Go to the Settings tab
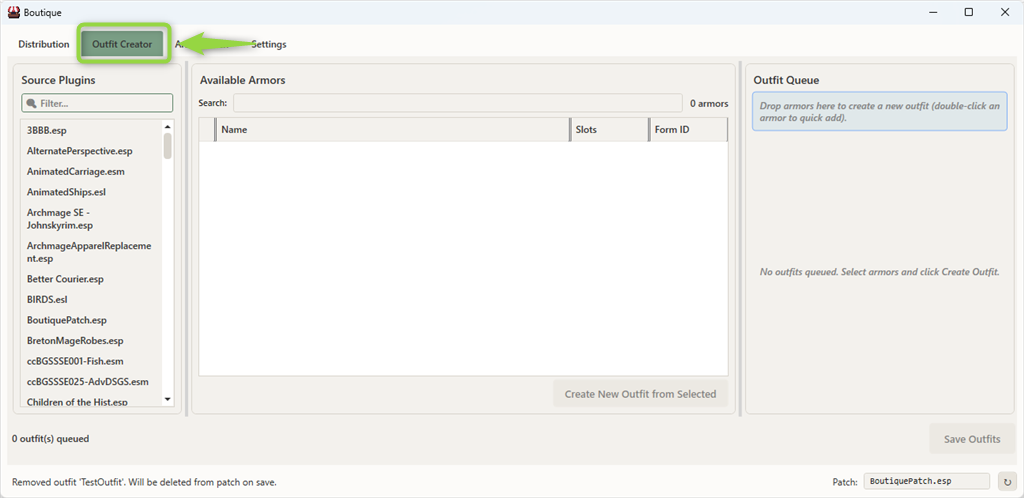1024x498 pixels. (x=268, y=44)
